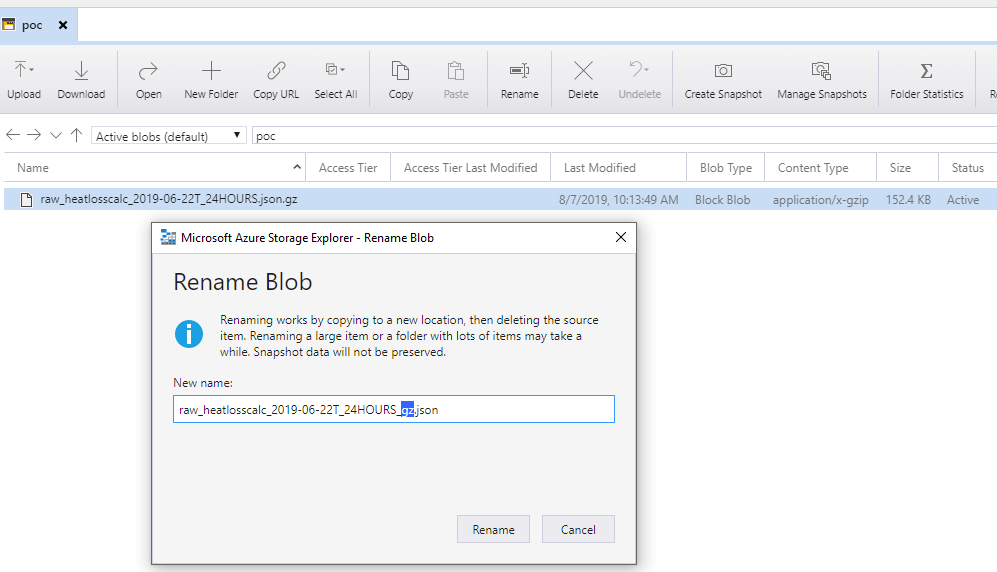
Task: Open the Active blobs (default) dropdown
Action: [x=168, y=136]
